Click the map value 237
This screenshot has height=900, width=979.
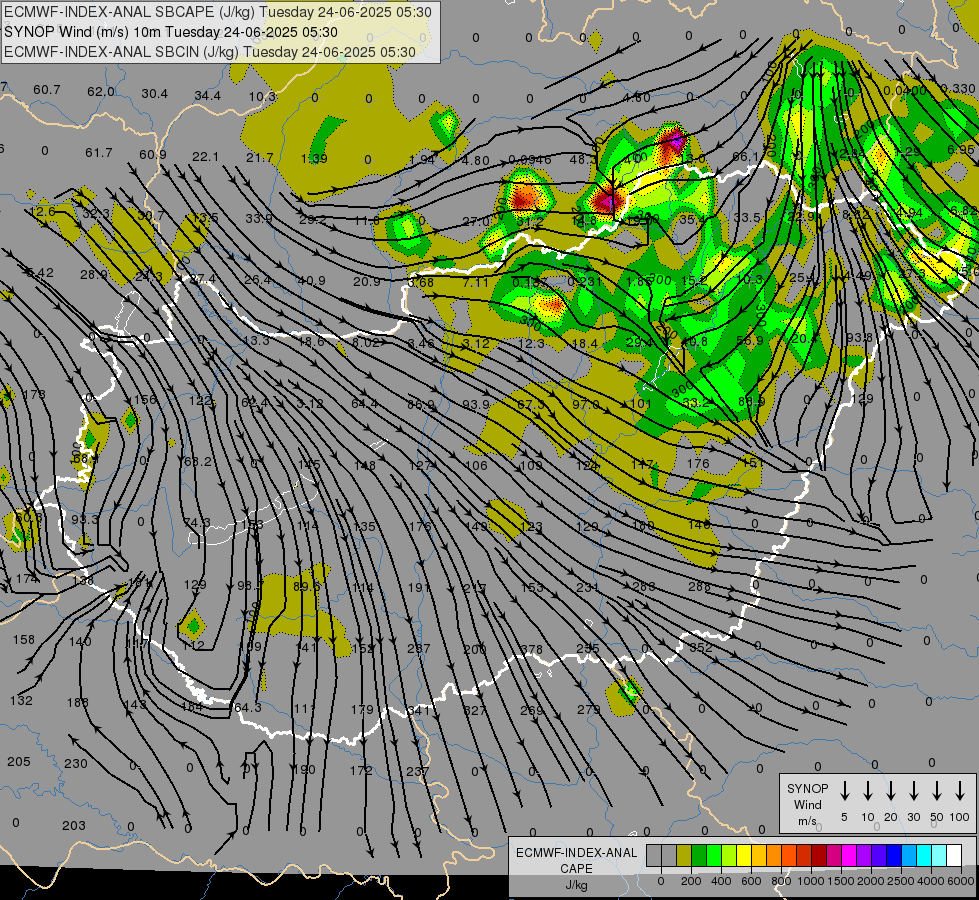417,771
